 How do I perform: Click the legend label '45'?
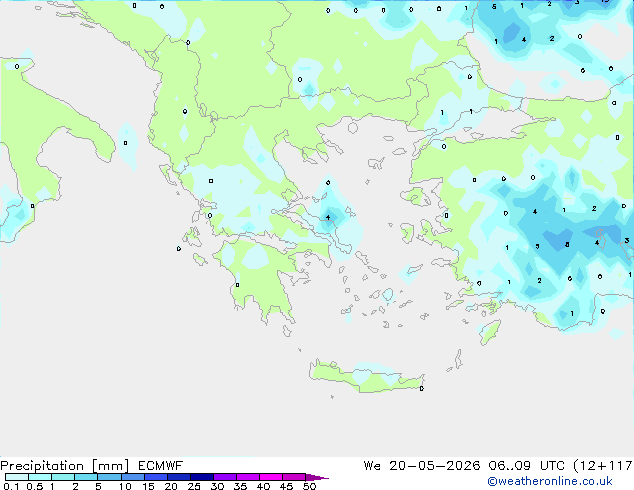click(x=287, y=486)
